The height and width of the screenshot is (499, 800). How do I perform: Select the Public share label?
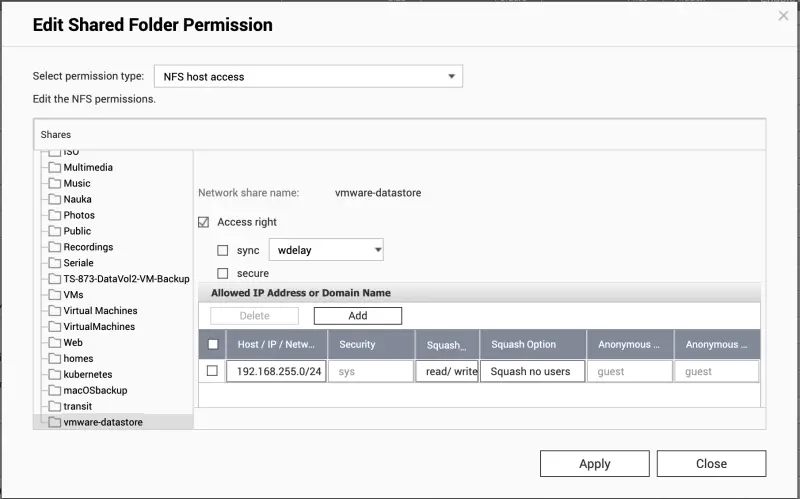[x=77, y=231]
